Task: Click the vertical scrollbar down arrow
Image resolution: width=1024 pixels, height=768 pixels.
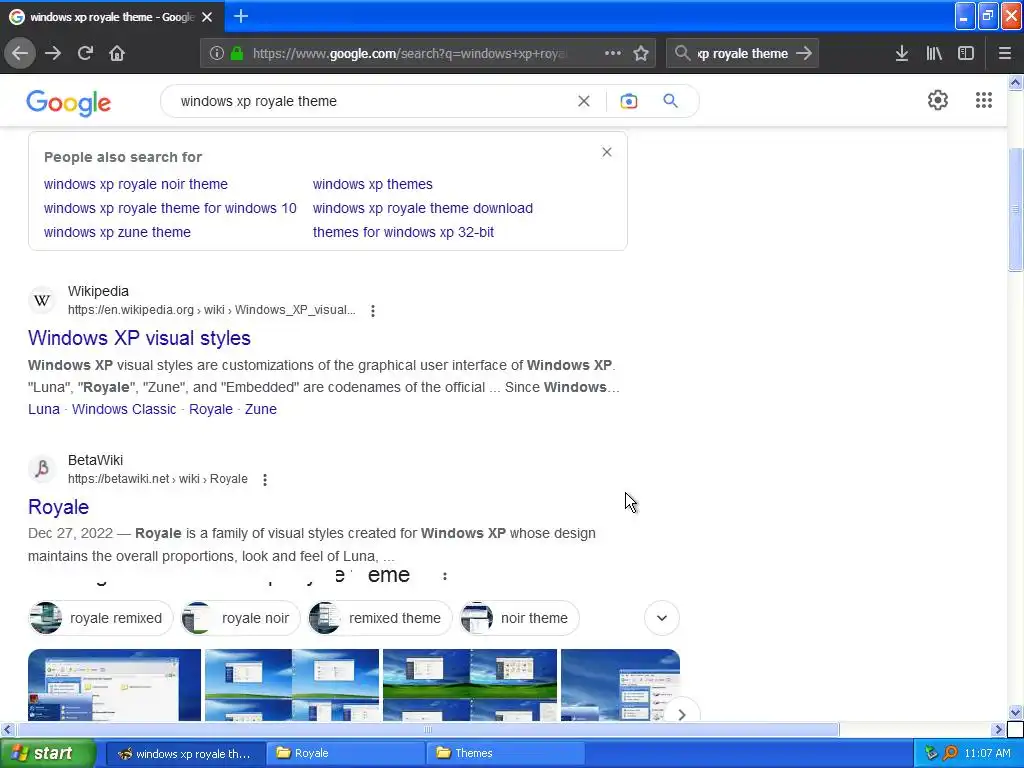Action: [1016, 712]
